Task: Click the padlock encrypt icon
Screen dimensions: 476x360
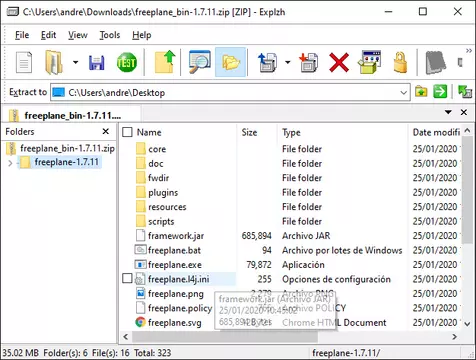Action: [x=400, y=62]
